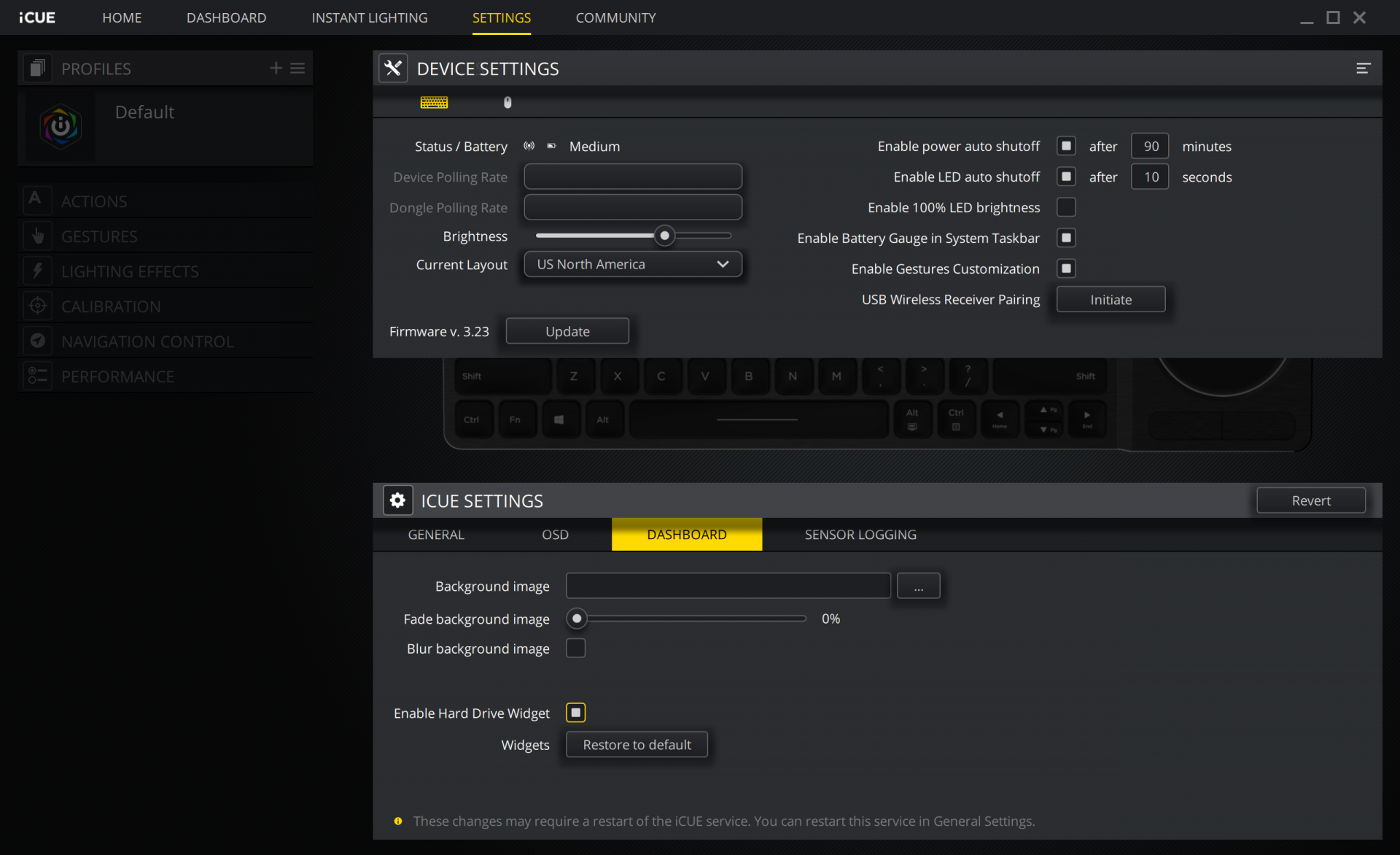The height and width of the screenshot is (855, 1400).
Task: Expand the Current Layout dropdown
Action: (632, 264)
